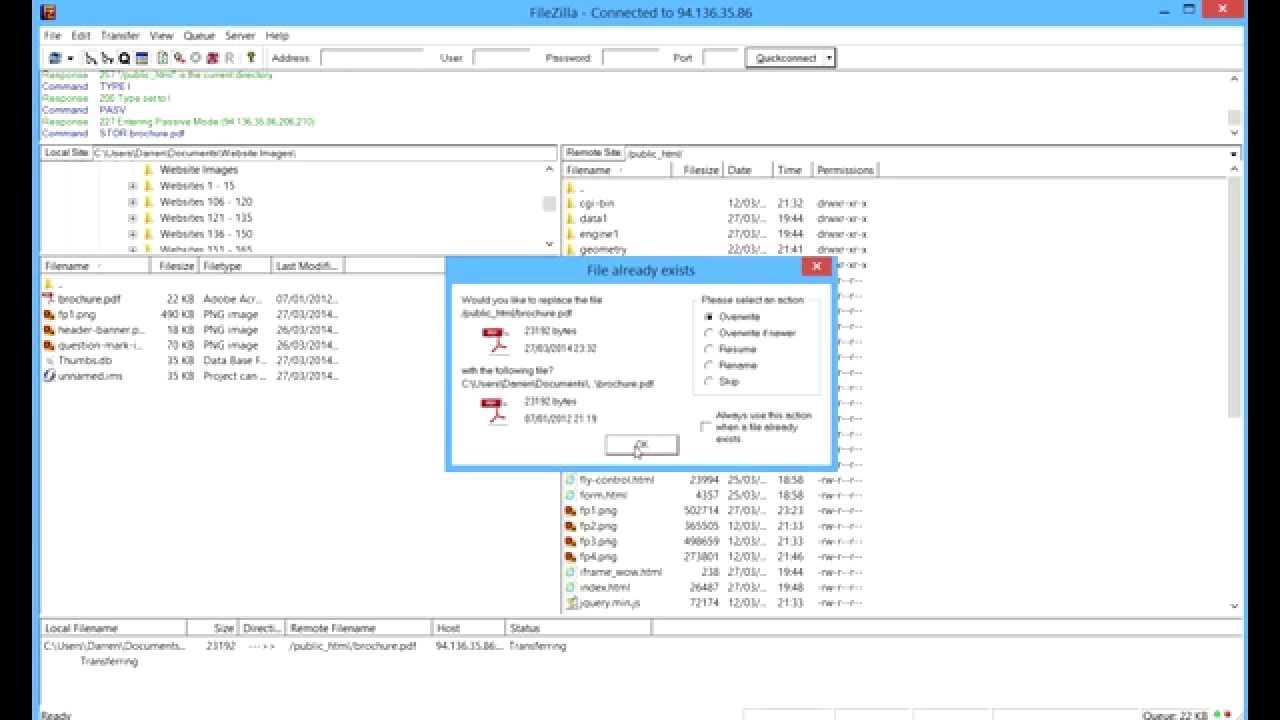Click the fp3.png icon in remote list
This screenshot has width=1280, height=720.
point(571,541)
